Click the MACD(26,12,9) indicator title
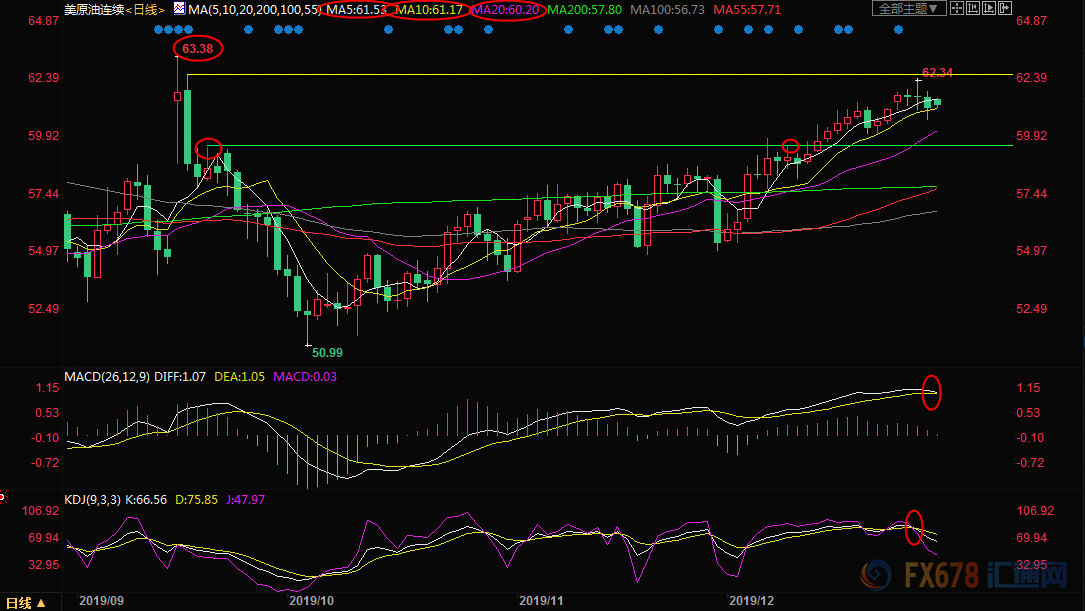This screenshot has height=611, width=1085. (x=108, y=377)
